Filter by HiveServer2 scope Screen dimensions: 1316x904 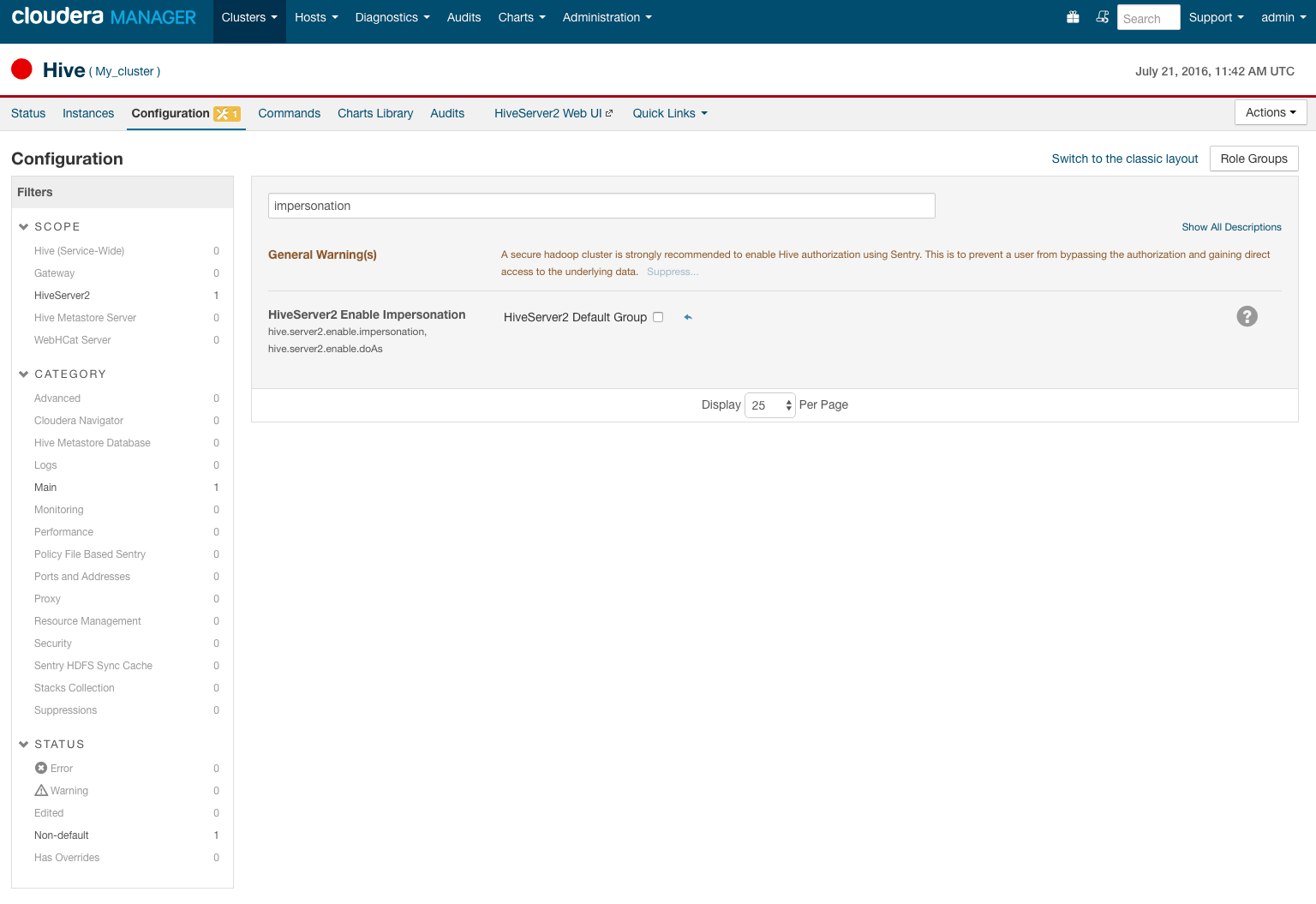(x=125, y=296)
